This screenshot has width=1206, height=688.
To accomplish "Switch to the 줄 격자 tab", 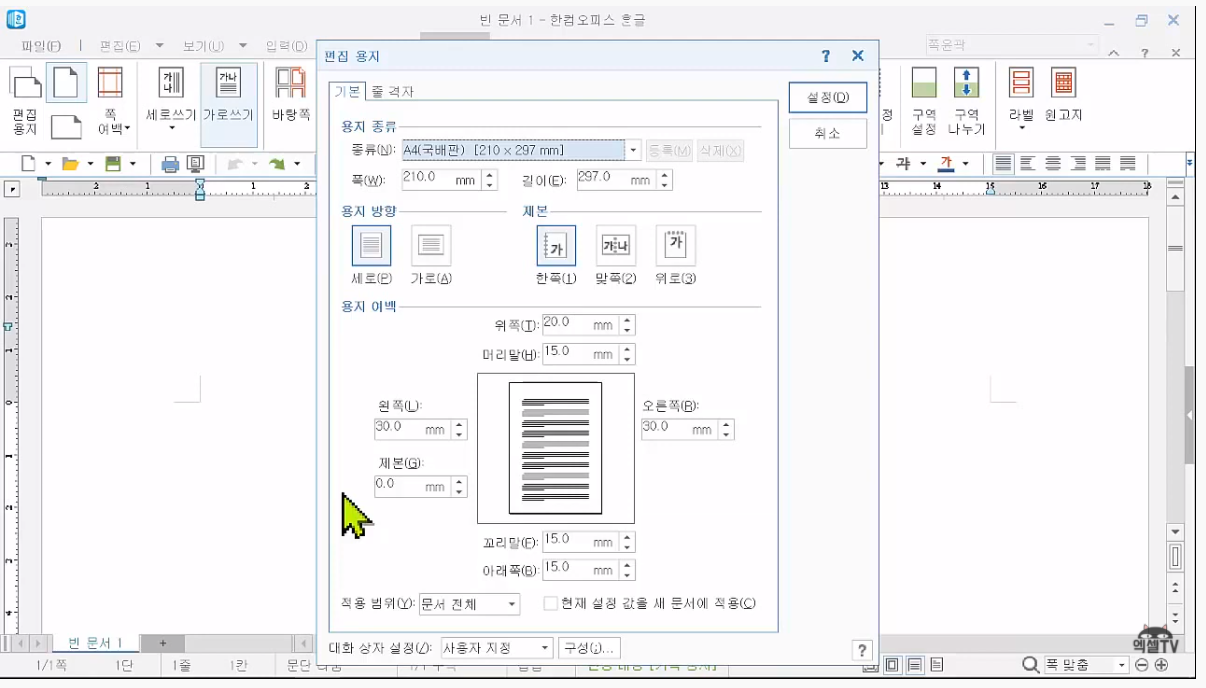I will click(x=392, y=91).
